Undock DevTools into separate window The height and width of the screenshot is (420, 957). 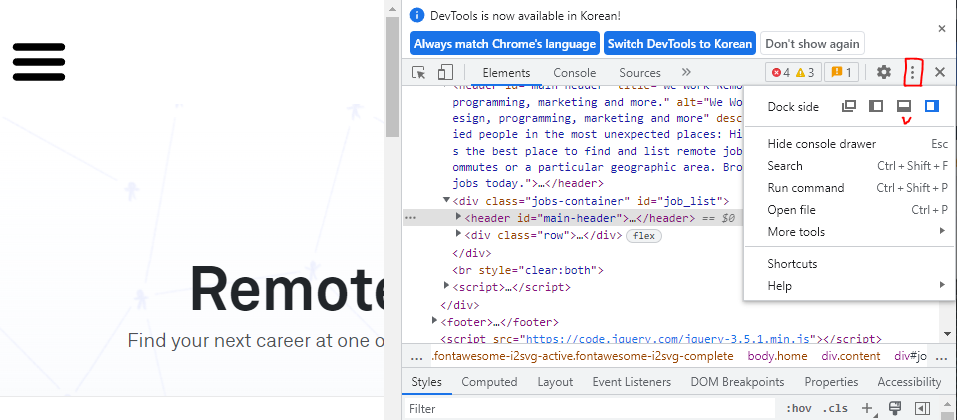(848, 106)
